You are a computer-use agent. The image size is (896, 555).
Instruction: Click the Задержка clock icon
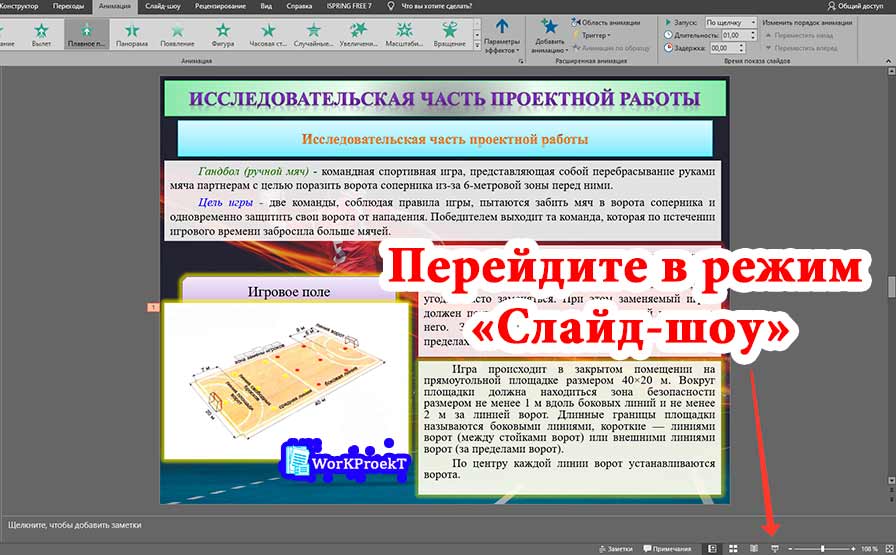(x=668, y=48)
